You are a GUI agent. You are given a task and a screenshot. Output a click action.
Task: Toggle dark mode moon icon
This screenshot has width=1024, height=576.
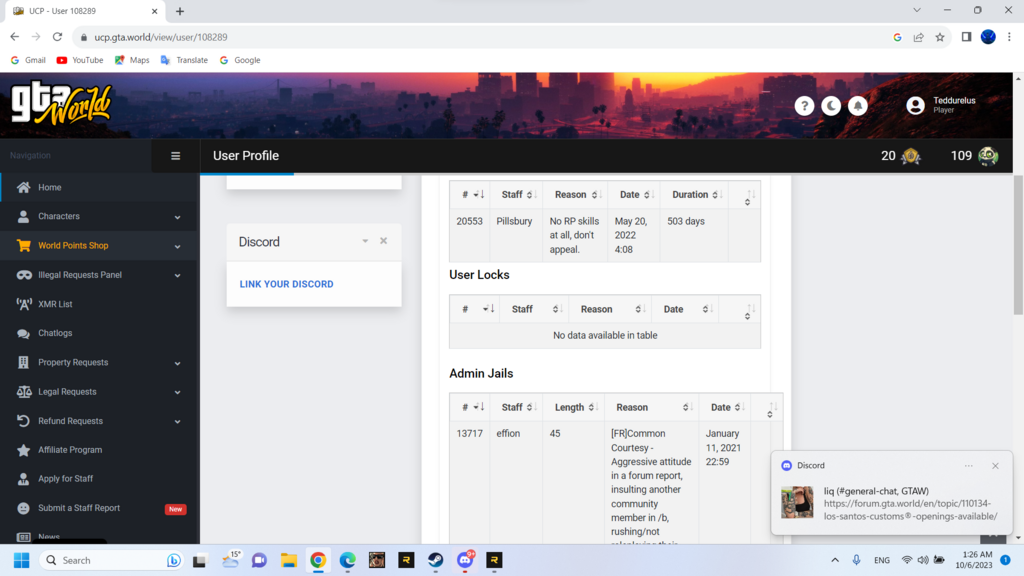[x=831, y=106]
